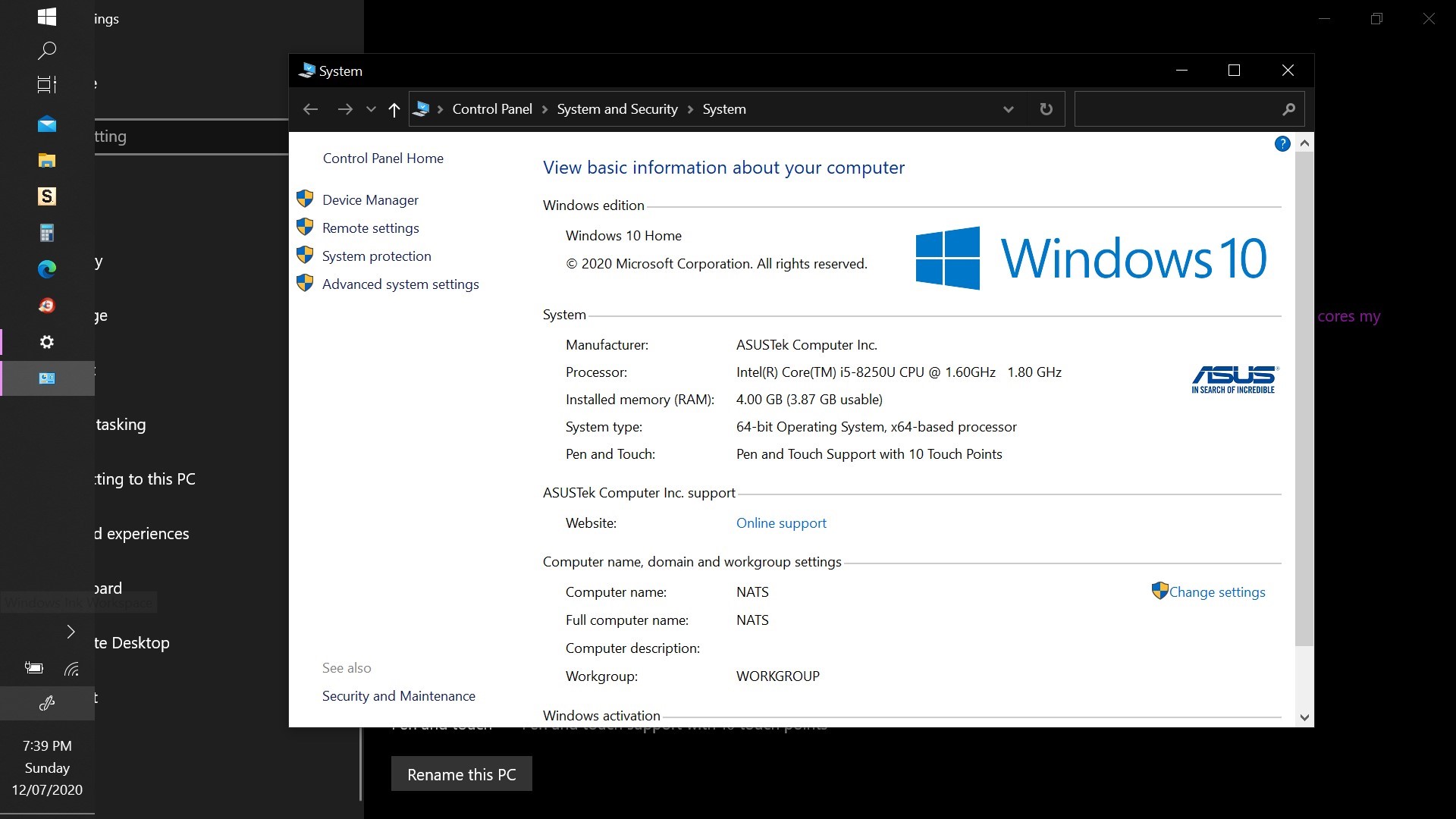Click the scroll down arrow in System window
The width and height of the screenshot is (1456, 819).
1304,717
